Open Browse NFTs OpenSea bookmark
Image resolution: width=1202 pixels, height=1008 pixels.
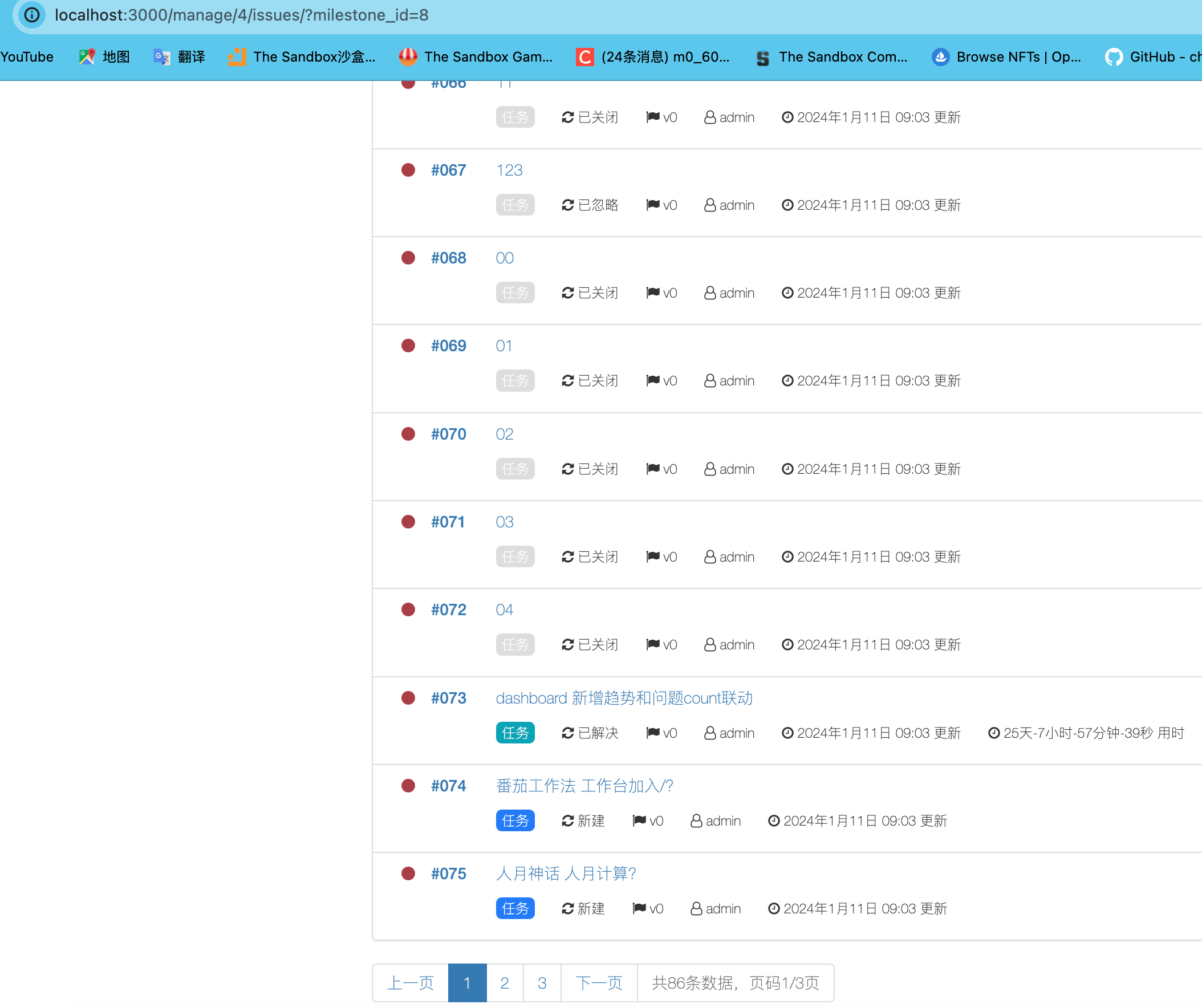click(1006, 56)
